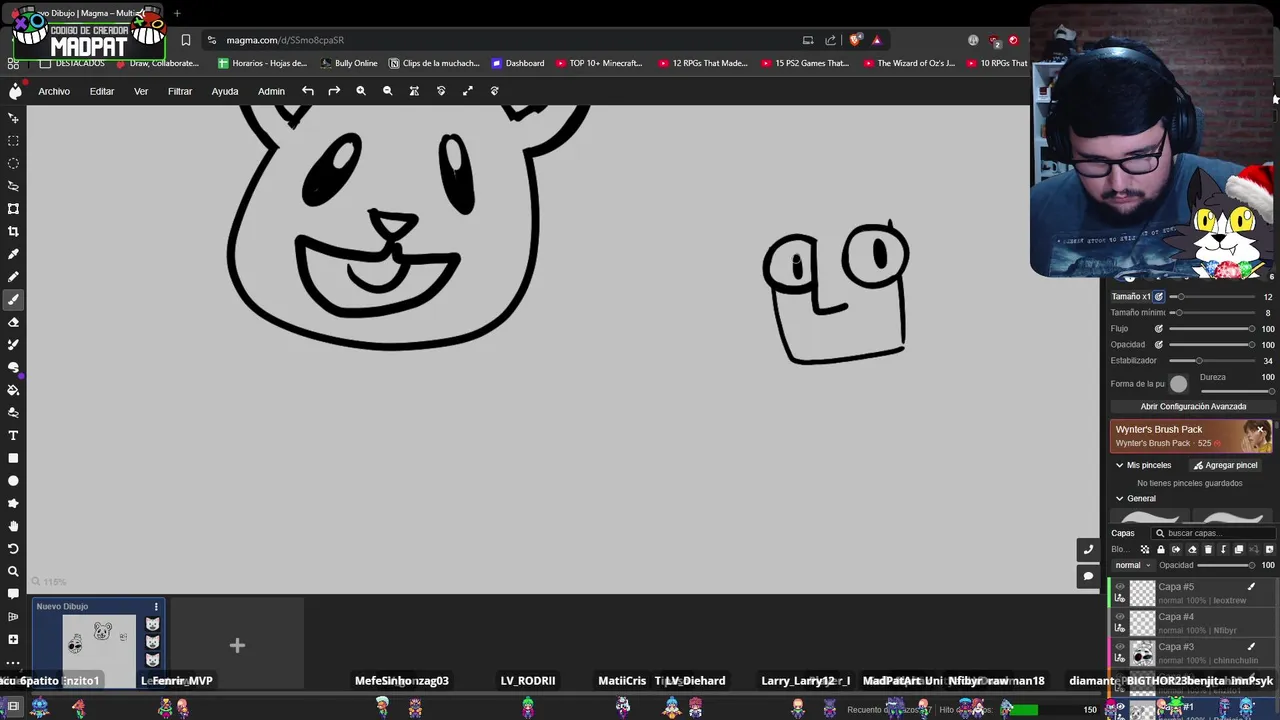
Task: Select the Rotate view tool
Action: point(13,549)
